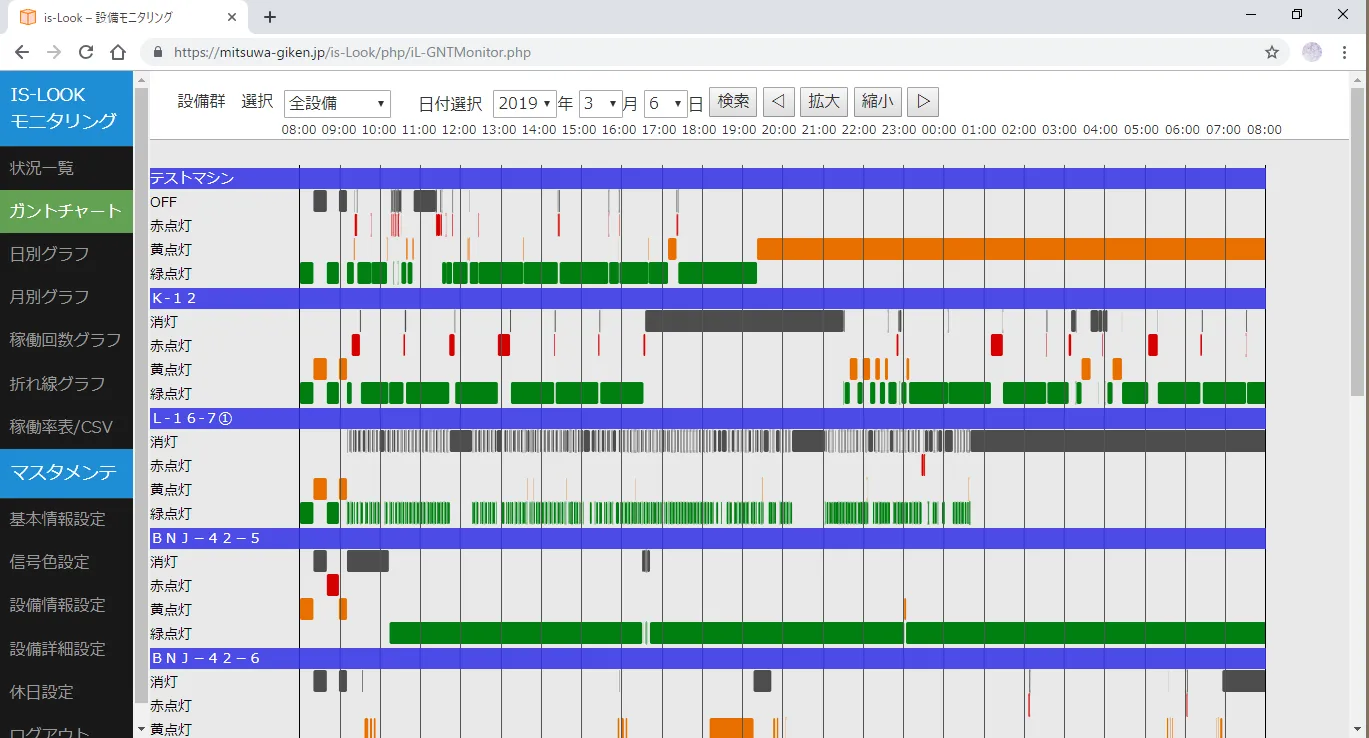Click the 縮小 zoom out button
The height and width of the screenshot is (738, 1369).
tap(878, 101)
